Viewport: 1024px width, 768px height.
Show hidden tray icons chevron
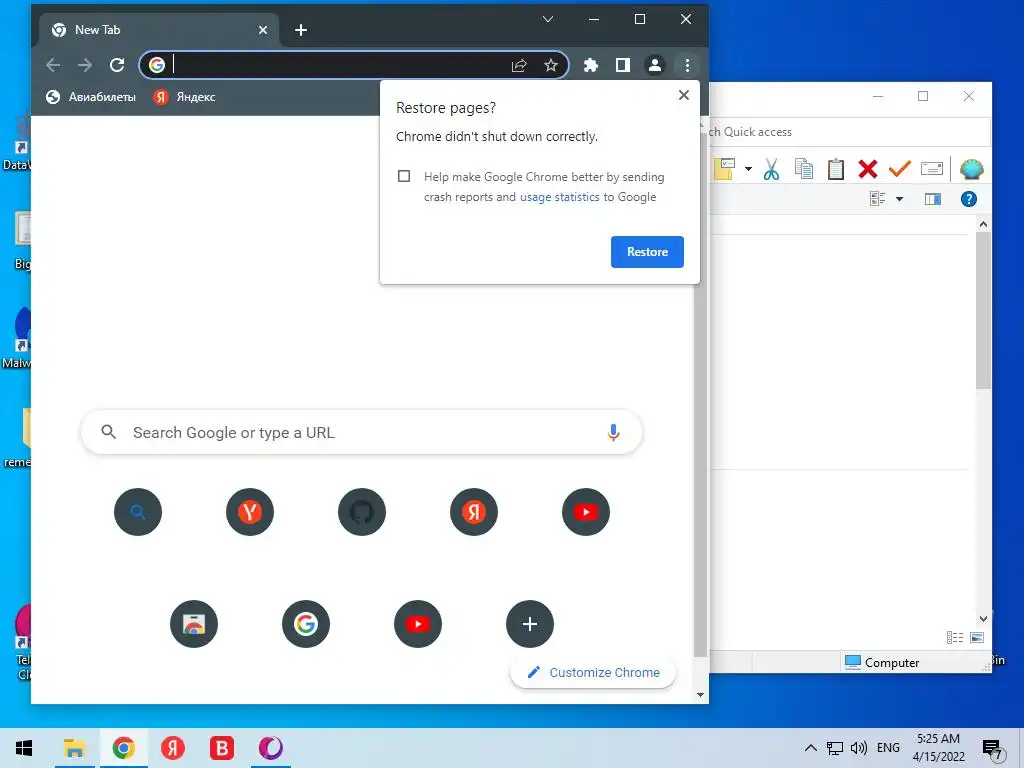pos(810,748)
